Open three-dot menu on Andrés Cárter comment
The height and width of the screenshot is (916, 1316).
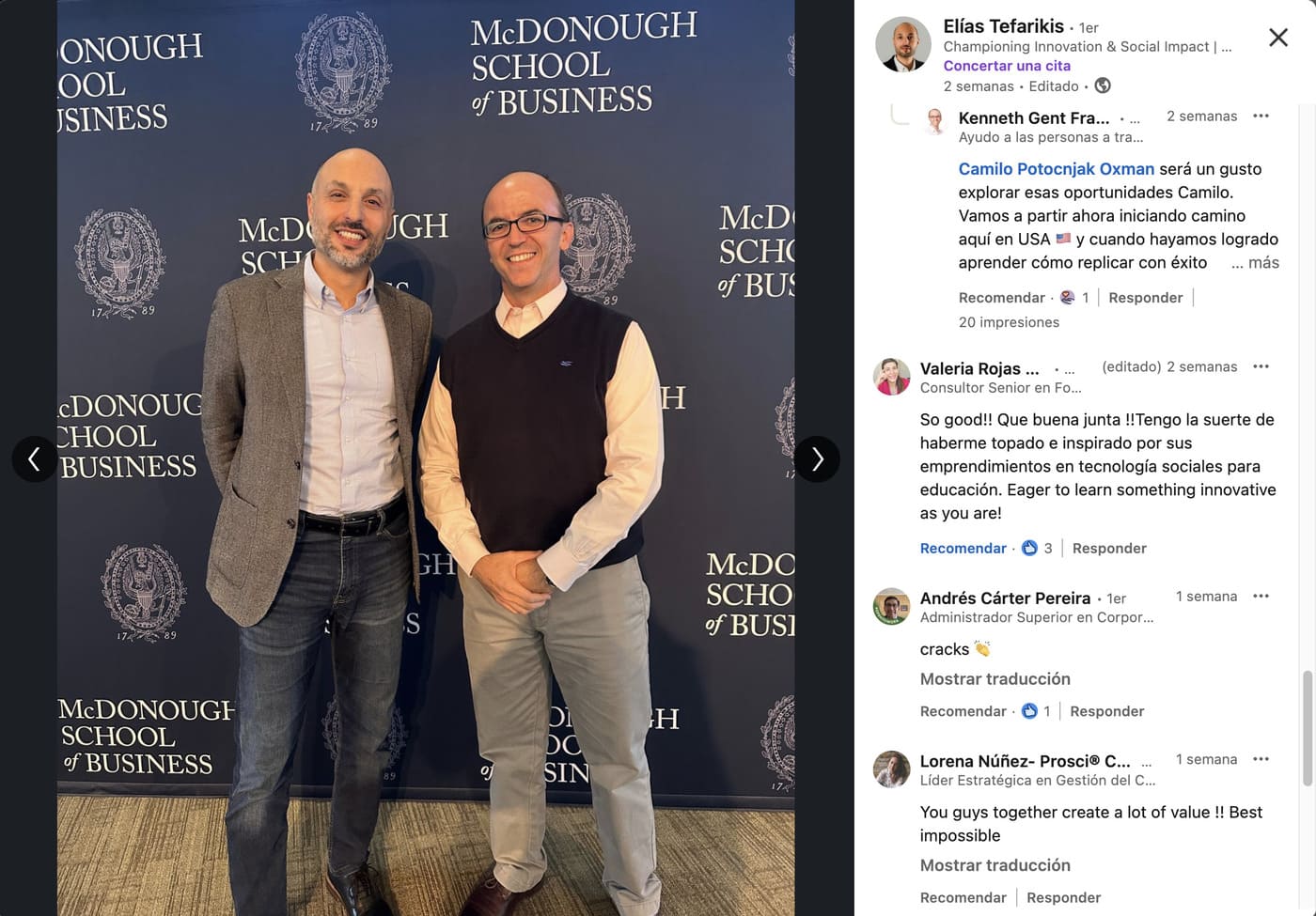click(1261, 596)
